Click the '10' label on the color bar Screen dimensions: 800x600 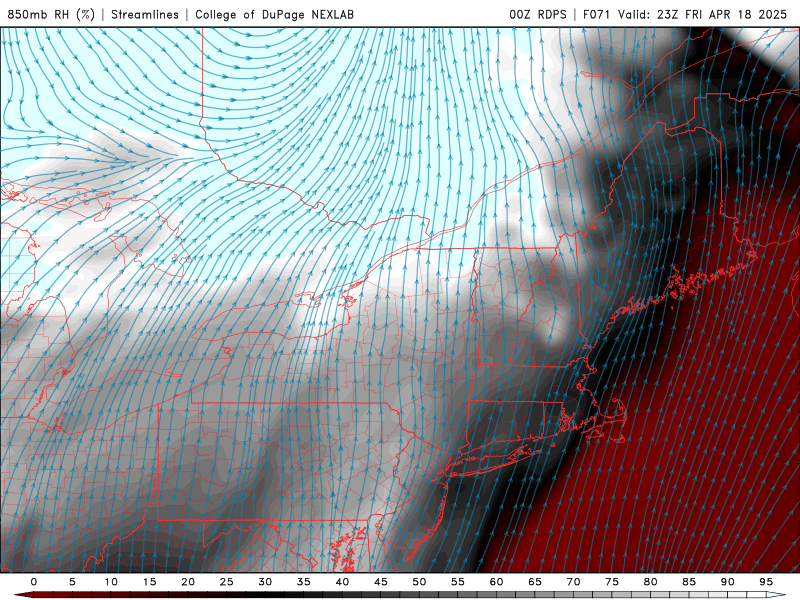point(111,582)
